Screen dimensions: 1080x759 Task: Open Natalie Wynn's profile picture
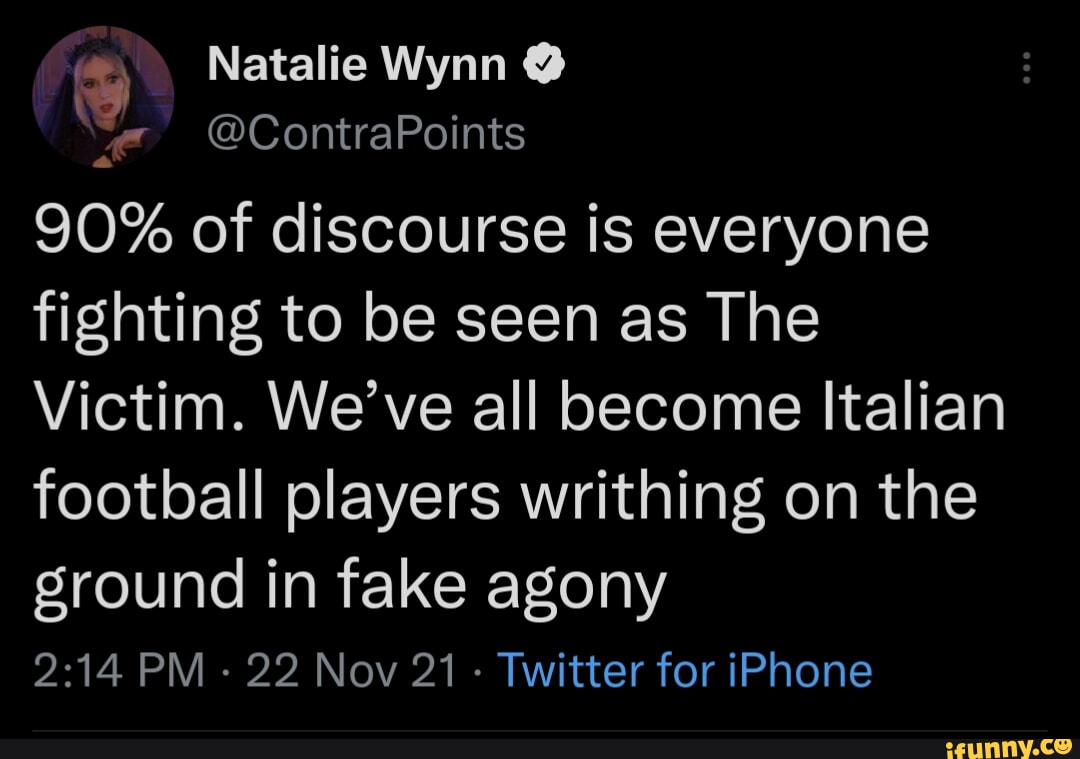[103, 95]
